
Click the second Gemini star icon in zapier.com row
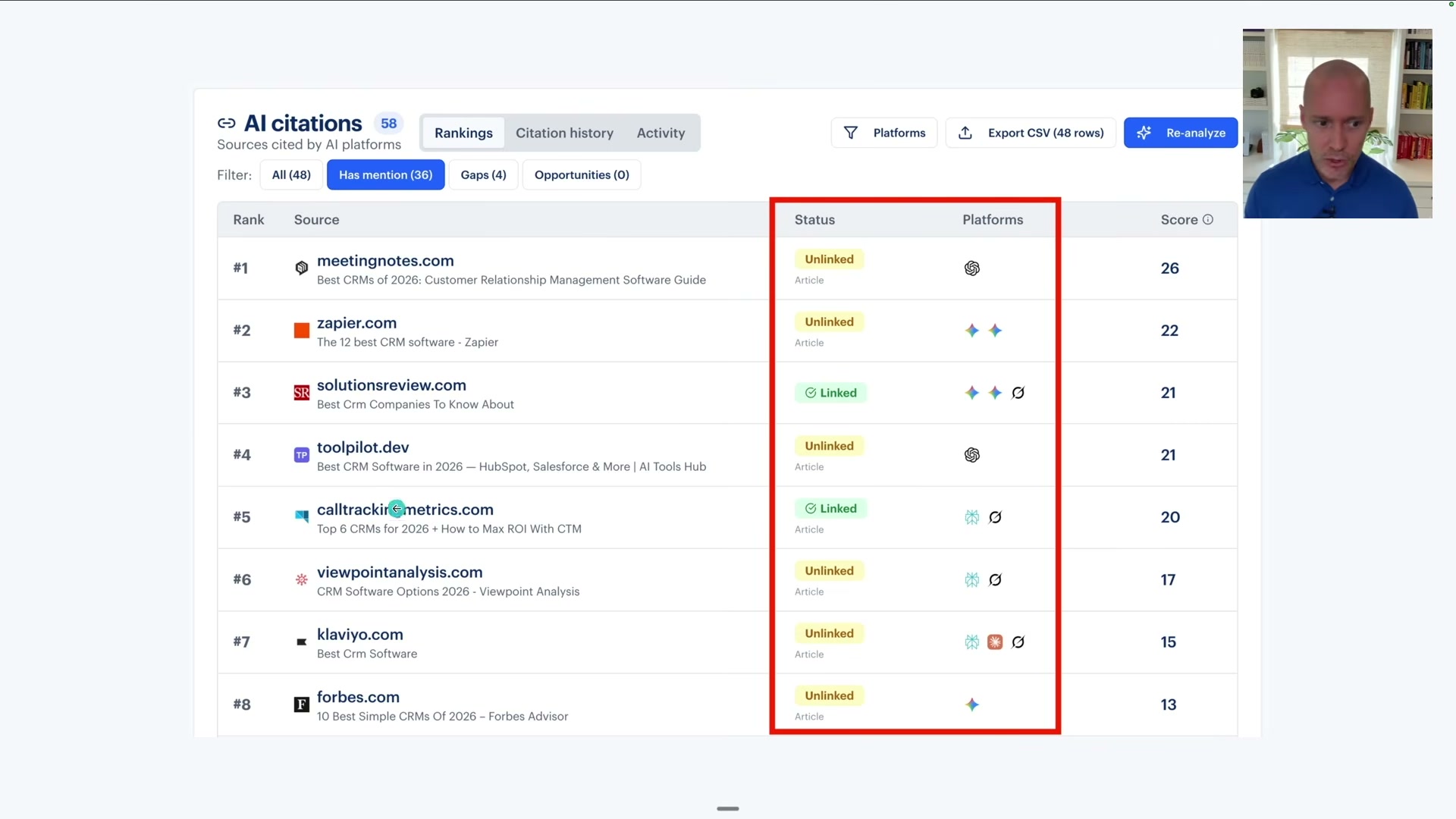pos(996,331)
